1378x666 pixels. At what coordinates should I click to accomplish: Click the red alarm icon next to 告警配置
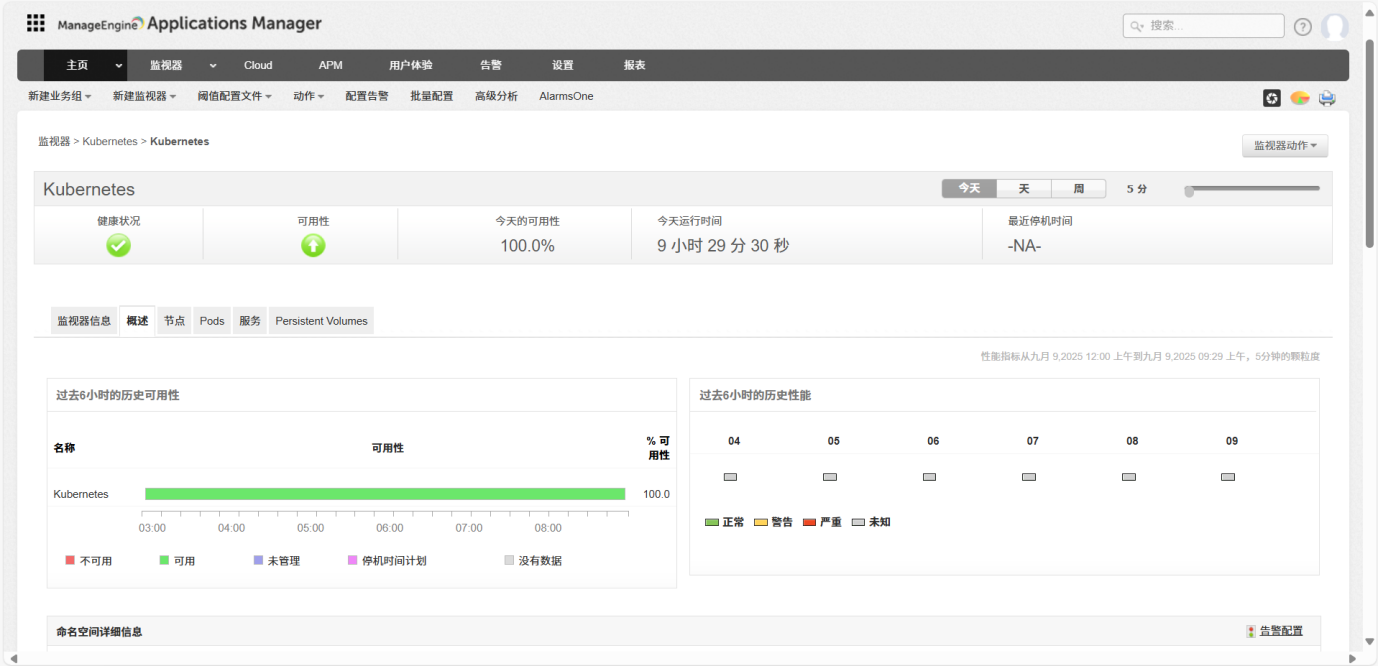pyautogui.click(x=1250, y=631)
